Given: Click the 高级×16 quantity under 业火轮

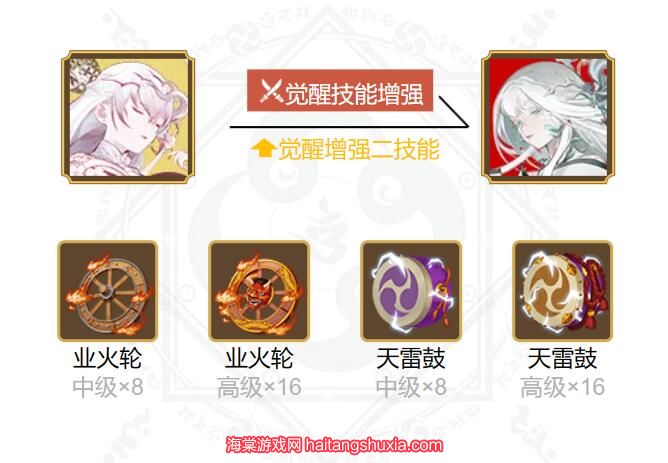Looking at the screenshot, I should (259, 387).
